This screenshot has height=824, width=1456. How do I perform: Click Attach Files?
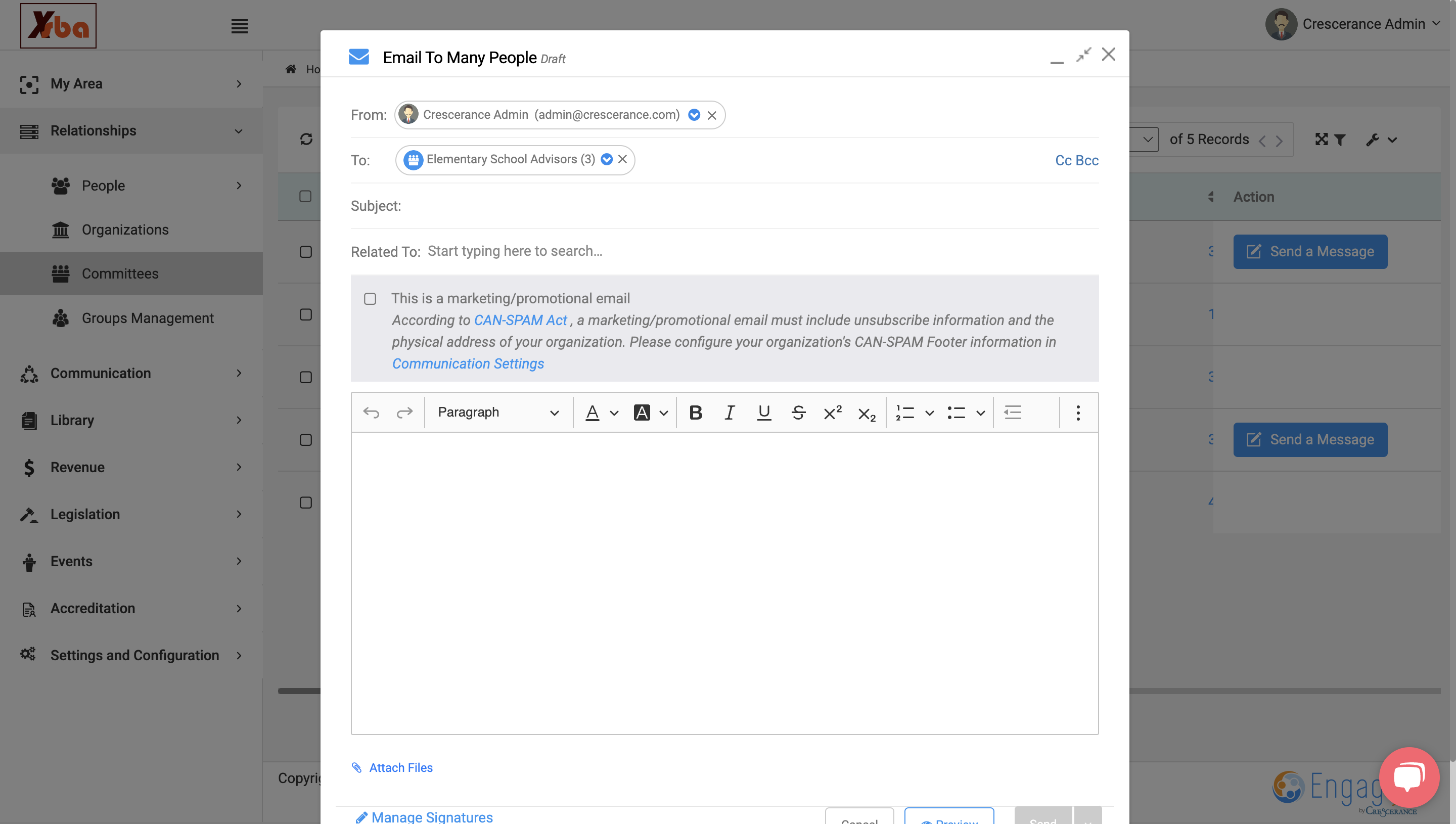(x=392, y=767)
